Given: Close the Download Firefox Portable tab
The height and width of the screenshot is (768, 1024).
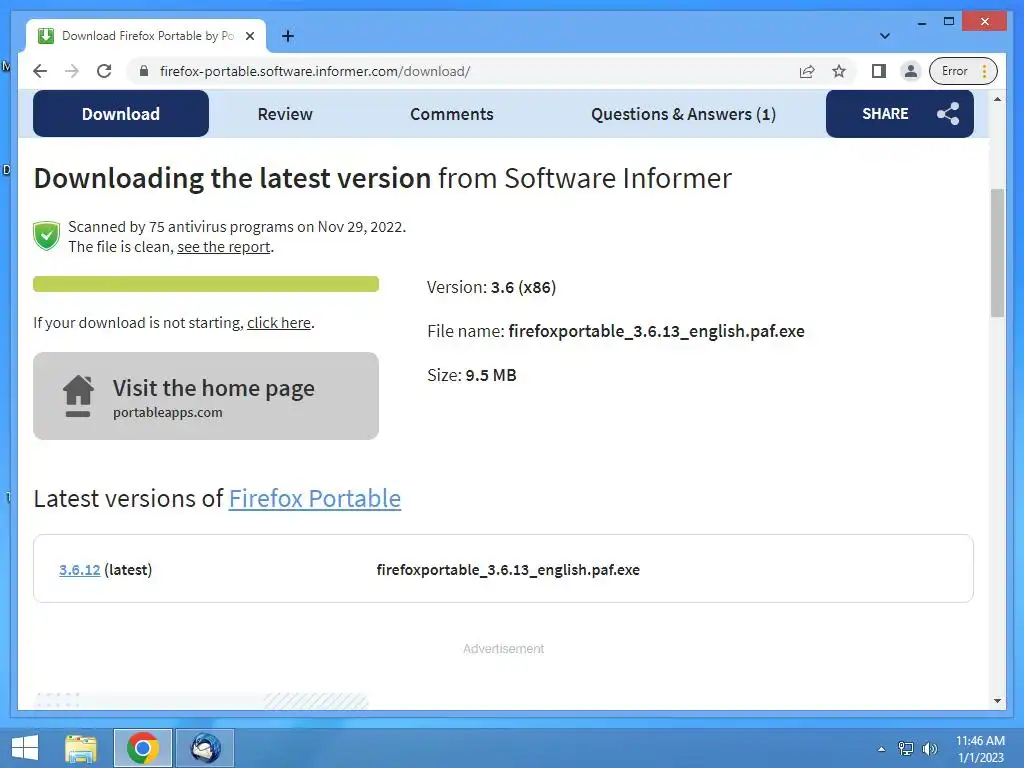Looking at the screenshot, I should (x=249, y=36).
